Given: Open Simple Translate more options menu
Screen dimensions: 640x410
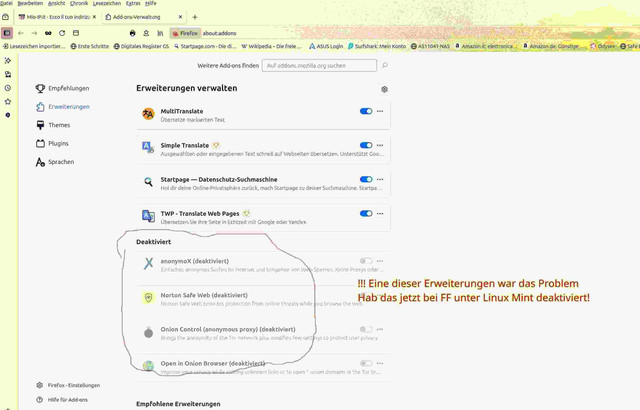Looking at the screenshot, I should (x=380, y=145).
